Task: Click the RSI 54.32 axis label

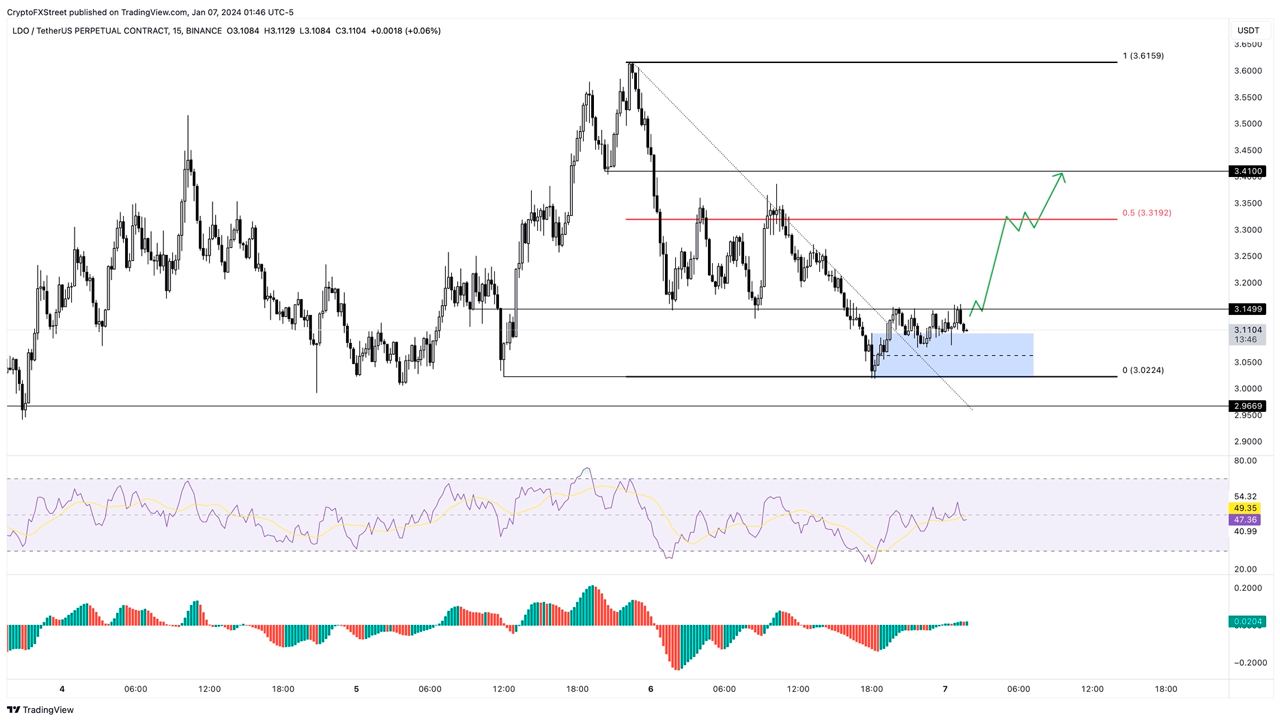Action: (1246, 497)
